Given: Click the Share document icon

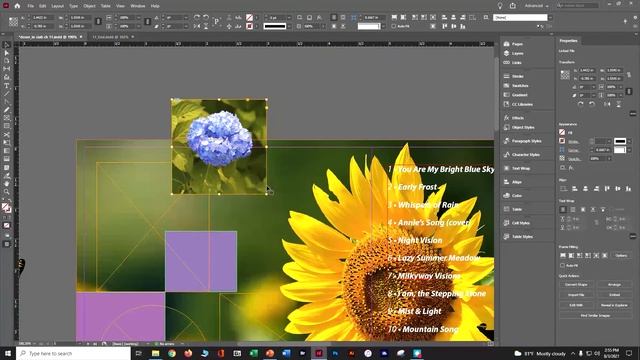Looking at the screenshot, I should (x=513, y=6).
